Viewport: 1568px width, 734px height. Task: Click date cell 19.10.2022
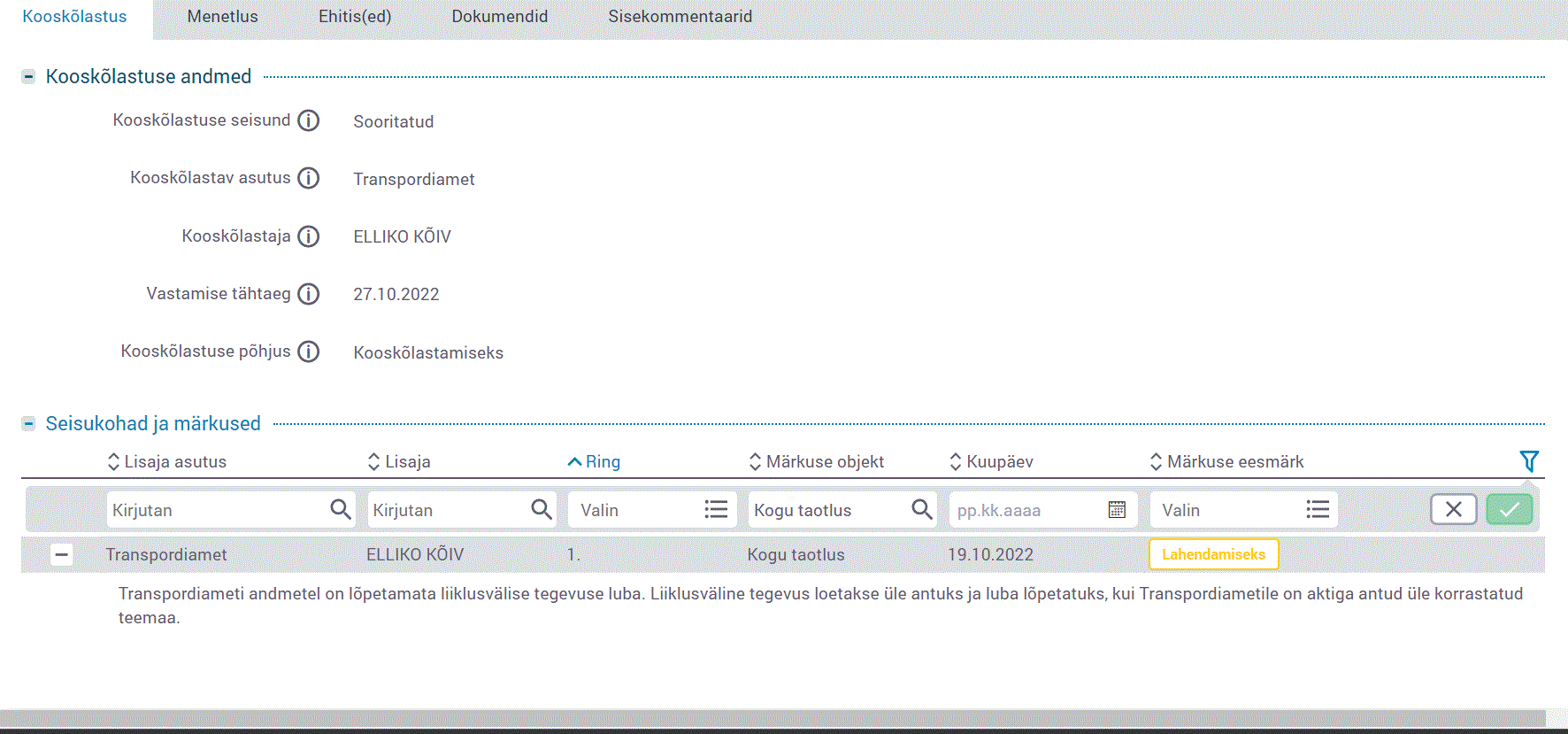click(x=990, y=555)
